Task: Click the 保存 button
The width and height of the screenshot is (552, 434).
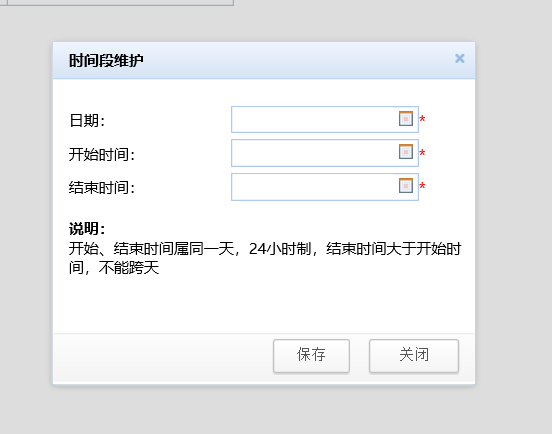Action: [x=311, y=356]
